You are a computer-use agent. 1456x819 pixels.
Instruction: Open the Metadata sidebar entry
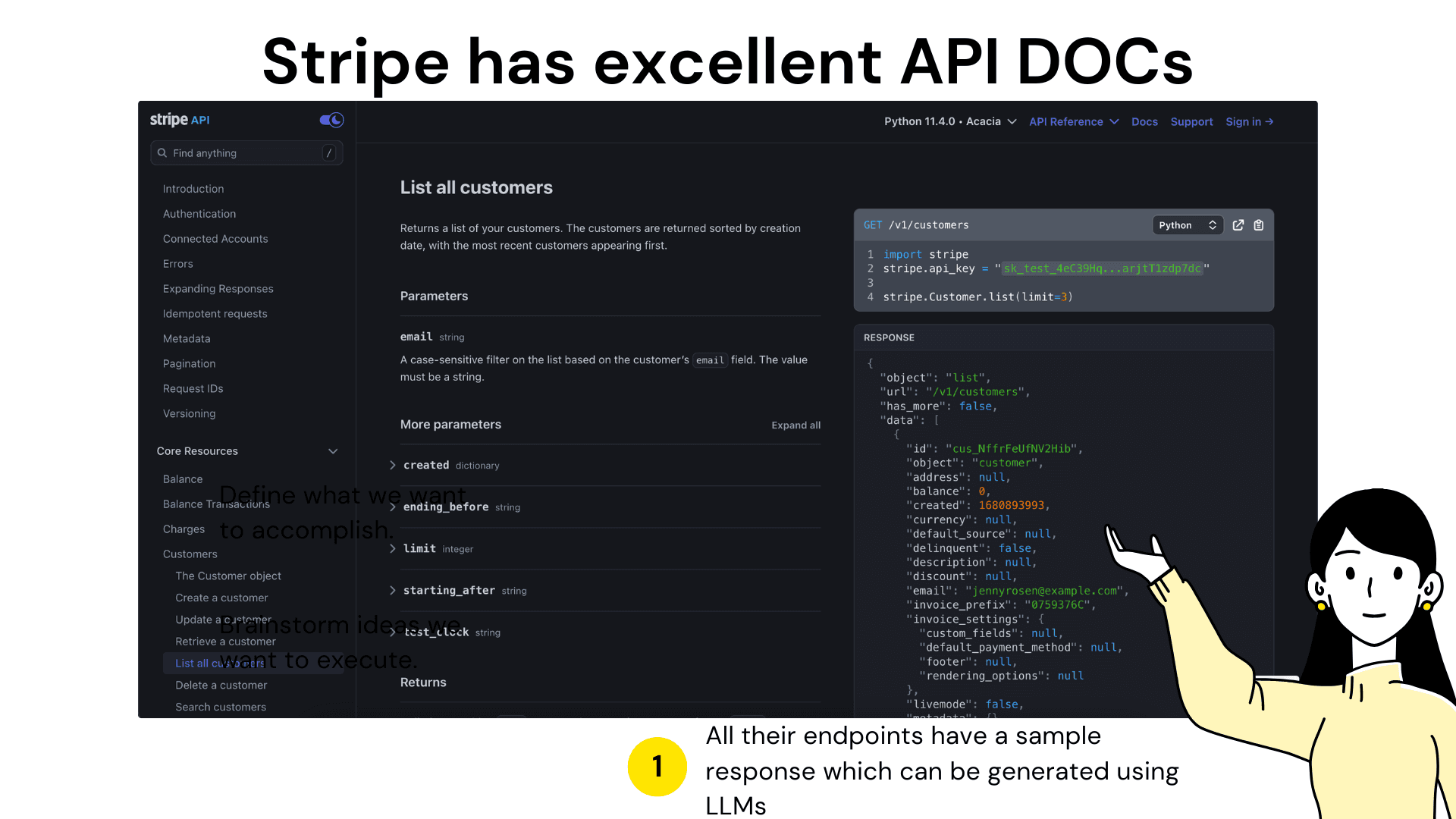tap(187, 339)
